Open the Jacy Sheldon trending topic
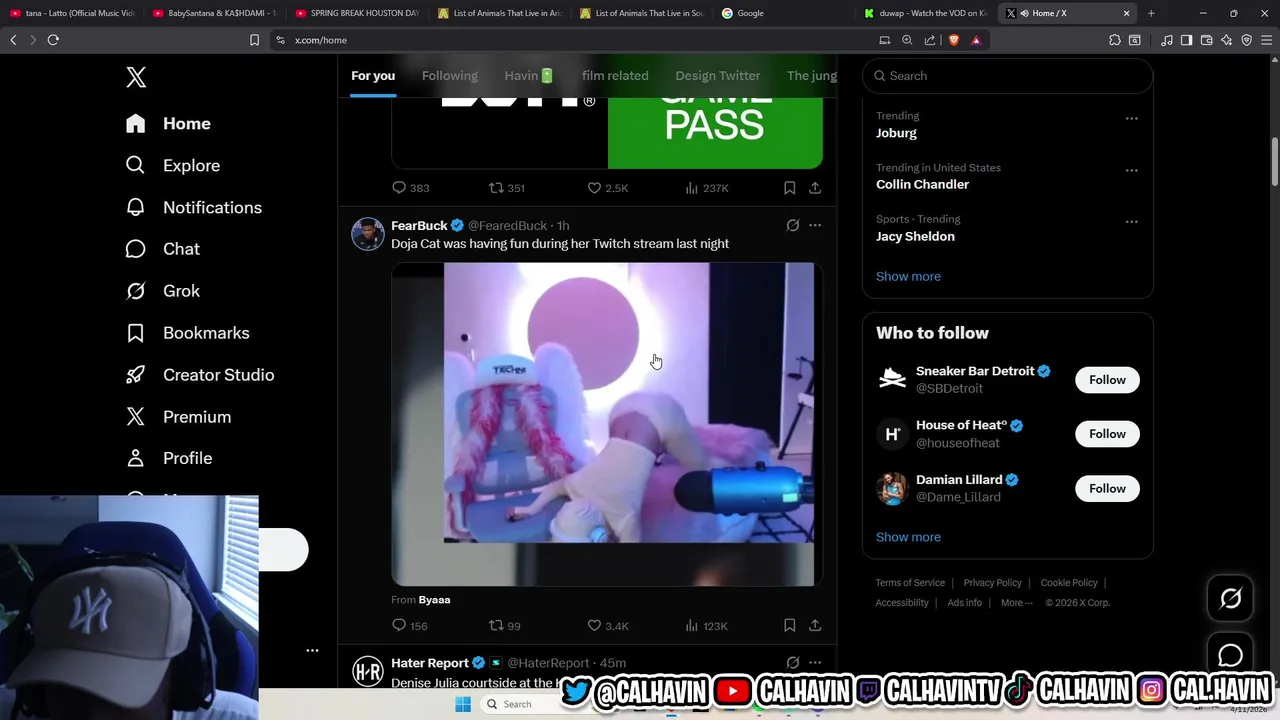Viewport: 1280px width, 720px height. pos(915,236)
